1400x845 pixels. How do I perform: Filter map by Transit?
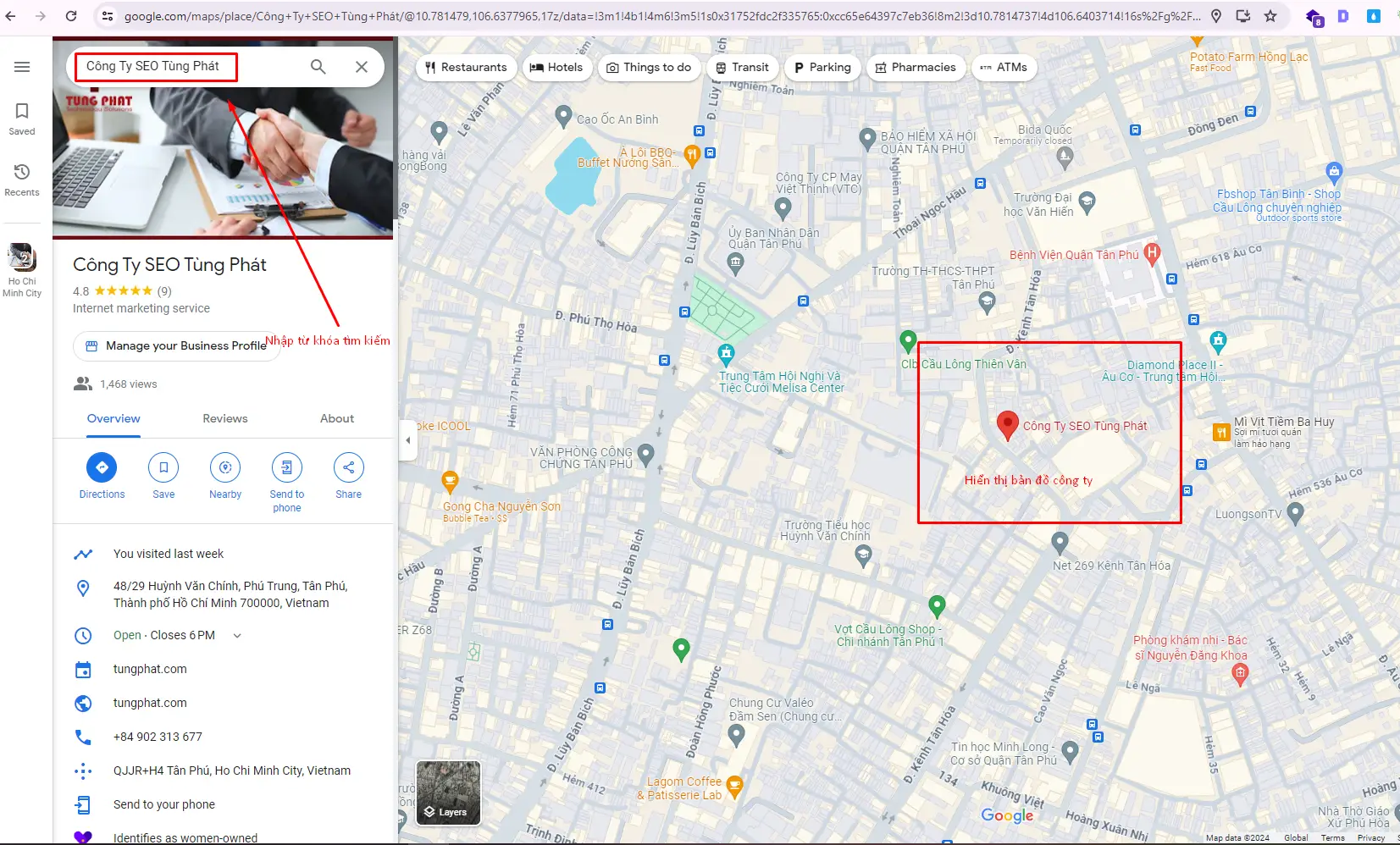pyautogui.click(x=742, y=67)
